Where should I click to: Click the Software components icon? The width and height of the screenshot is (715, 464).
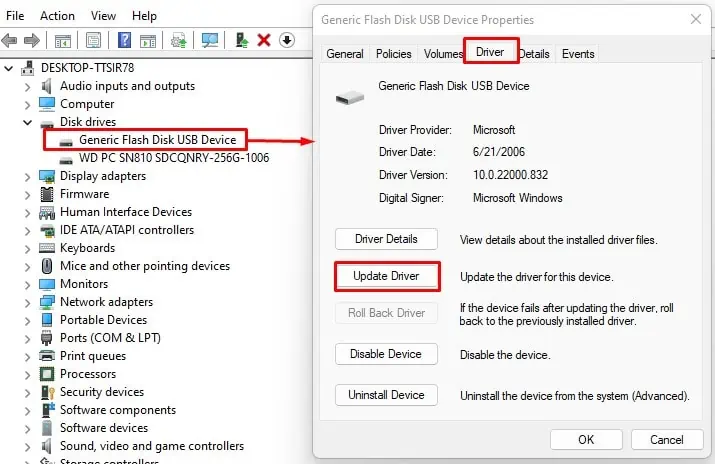coord(47,410)
